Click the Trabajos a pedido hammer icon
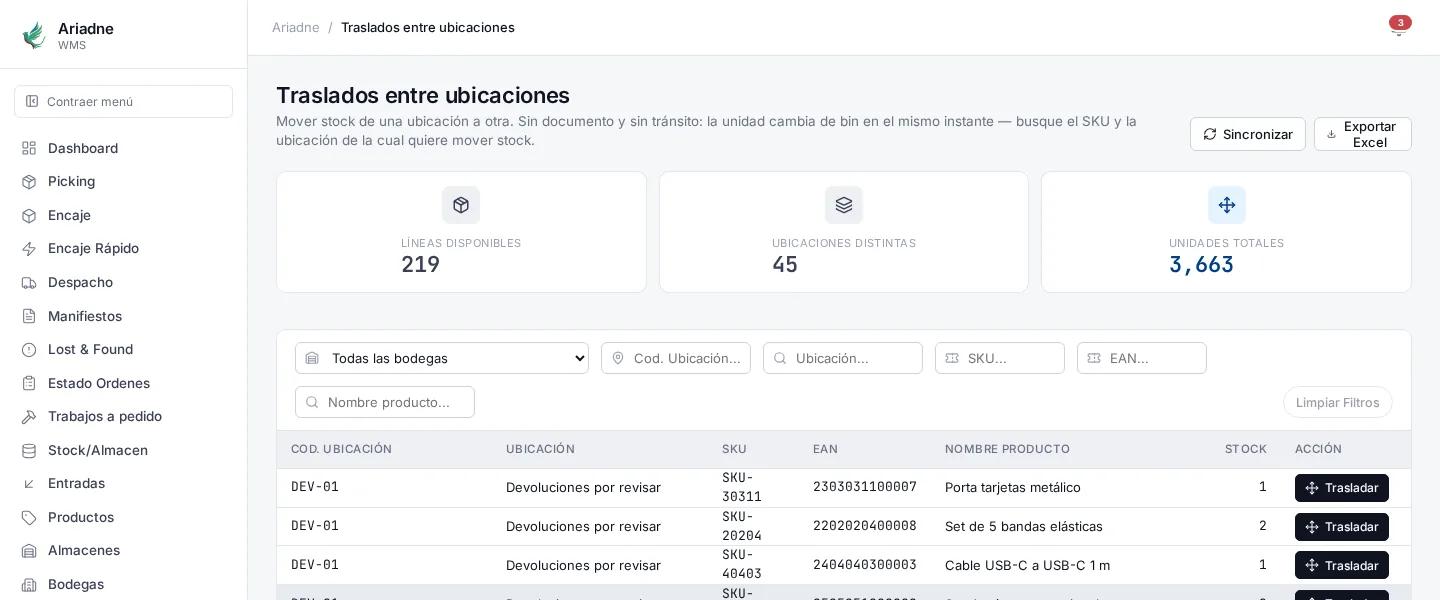 pos(29,416)
